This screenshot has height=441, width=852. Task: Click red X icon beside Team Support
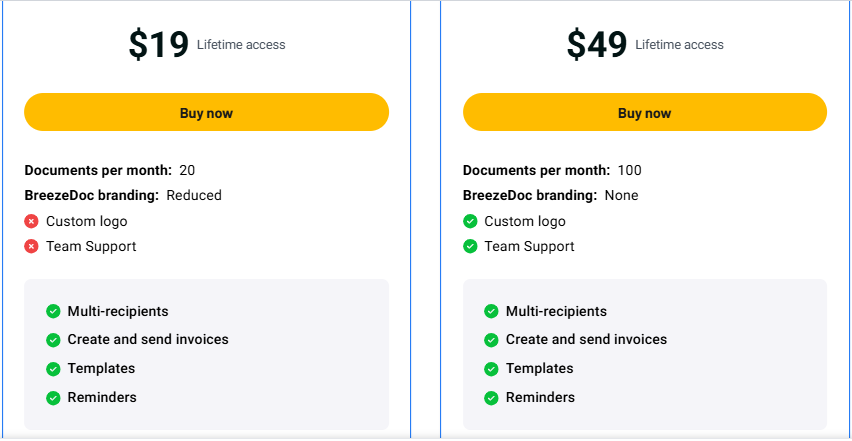(32, 246)
